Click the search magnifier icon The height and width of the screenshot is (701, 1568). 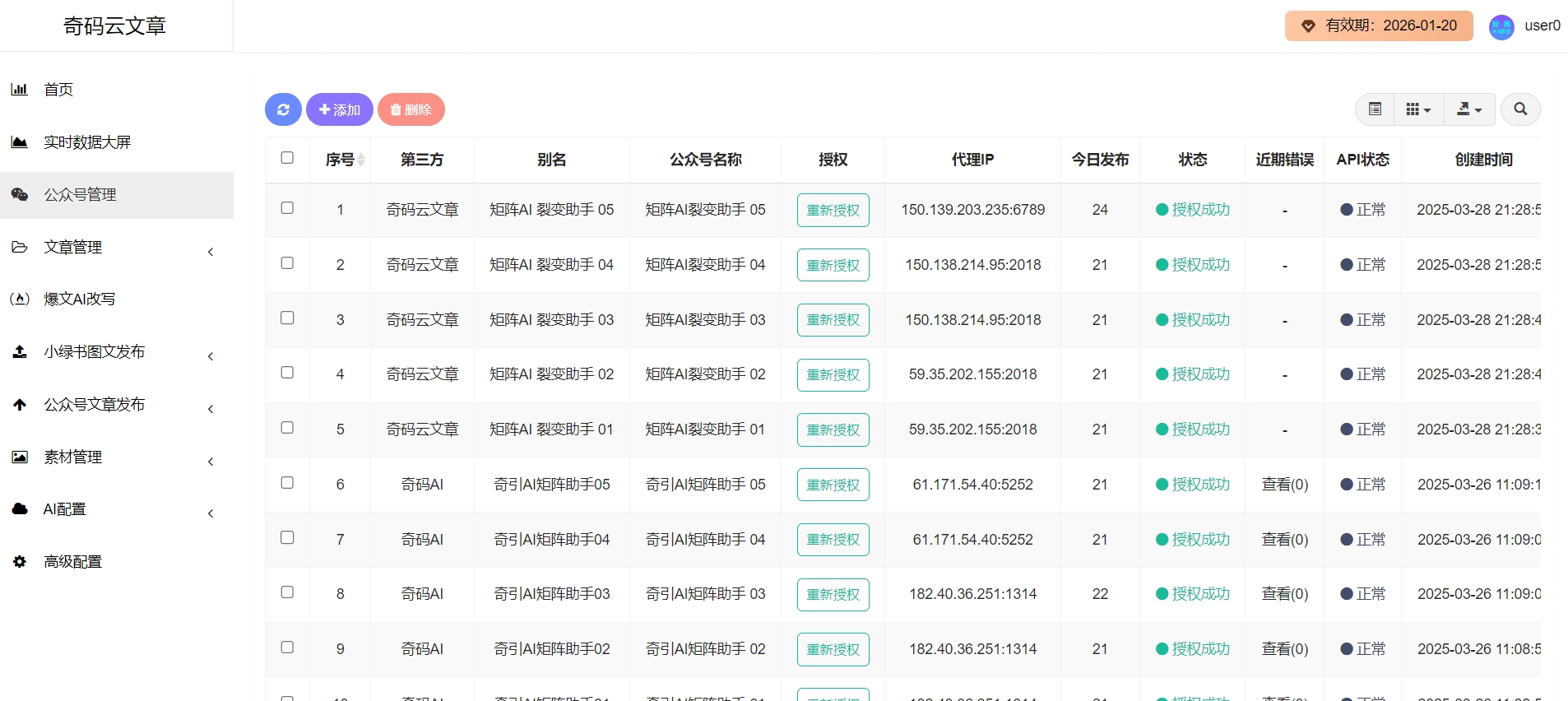tap(1519, 109)
